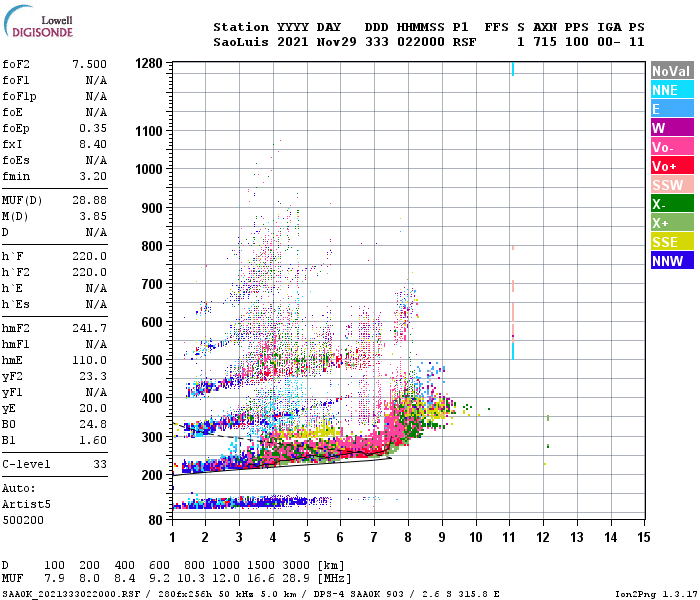Click the h`F value 220.0
The height and width of the screenshot is (600, 700).
(90, 256)
